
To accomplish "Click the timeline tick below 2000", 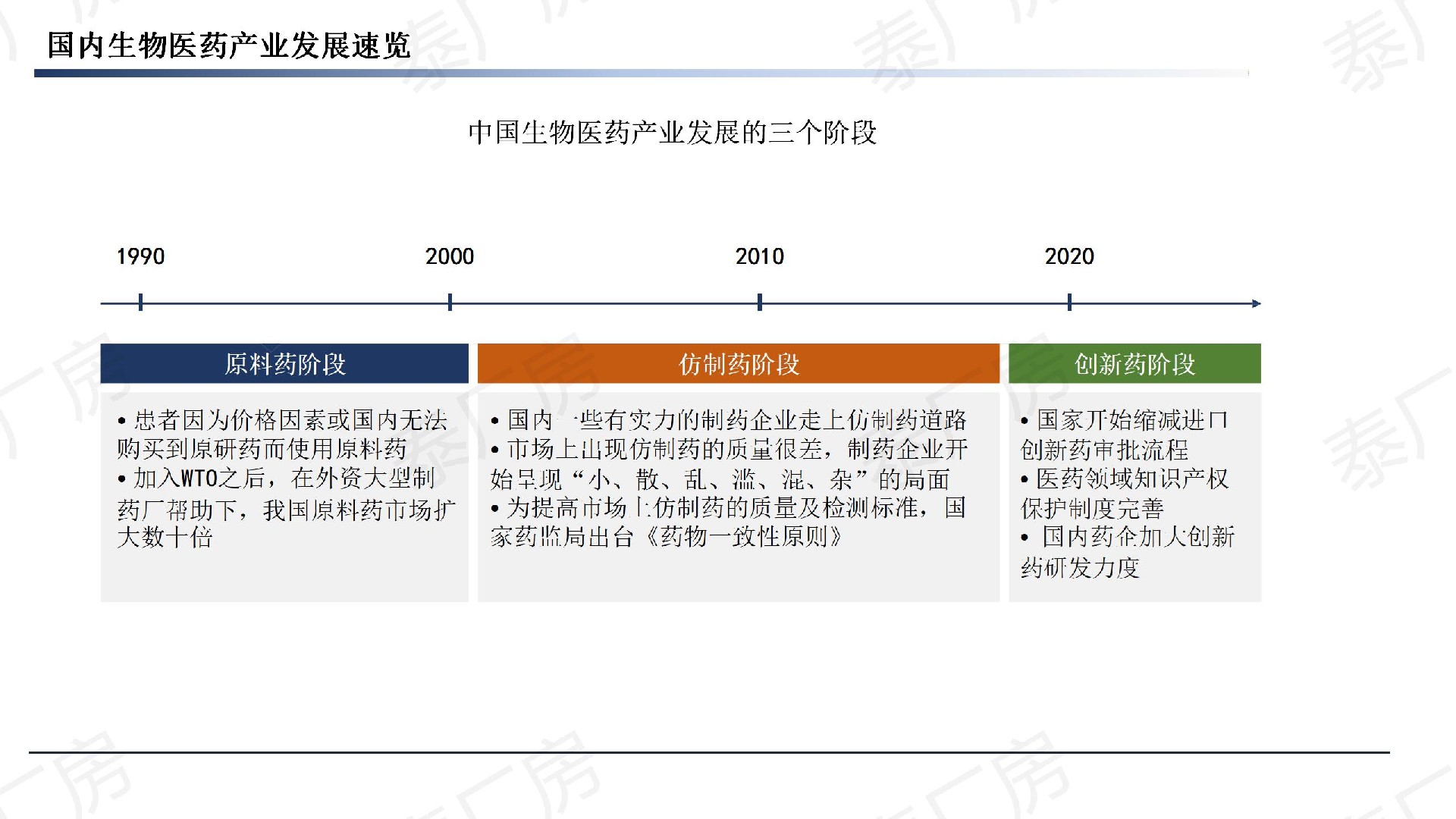I will (450, 303).
